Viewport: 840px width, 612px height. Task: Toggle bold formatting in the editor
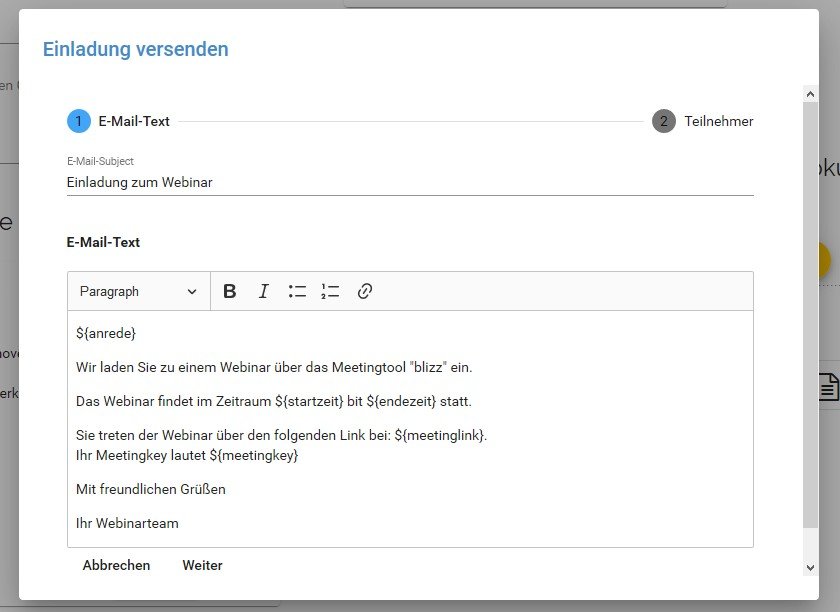[230, 292]
